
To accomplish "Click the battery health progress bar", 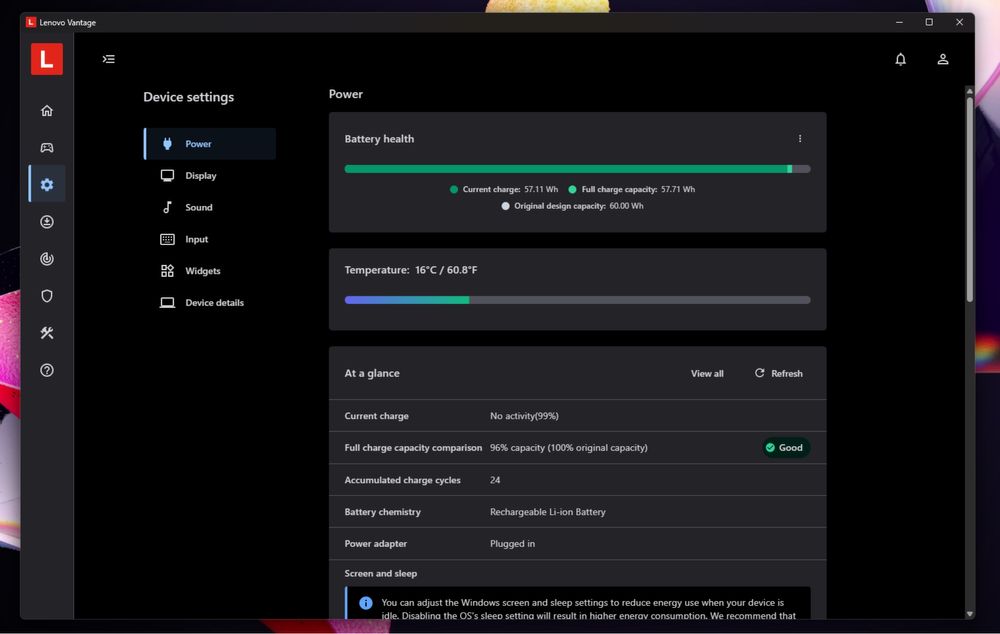I will pyautogui.click(x=577, y=169).
